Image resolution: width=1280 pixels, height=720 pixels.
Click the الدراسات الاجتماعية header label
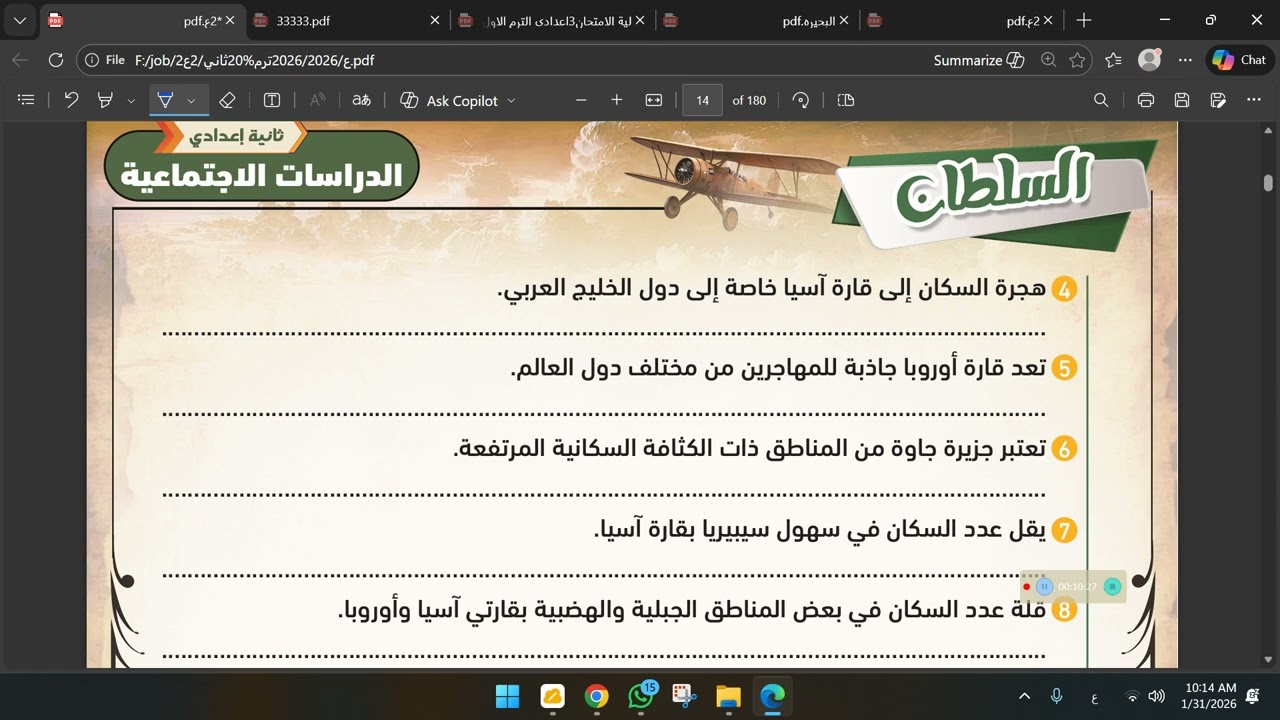pyautogui.click(x=261, y=175)
